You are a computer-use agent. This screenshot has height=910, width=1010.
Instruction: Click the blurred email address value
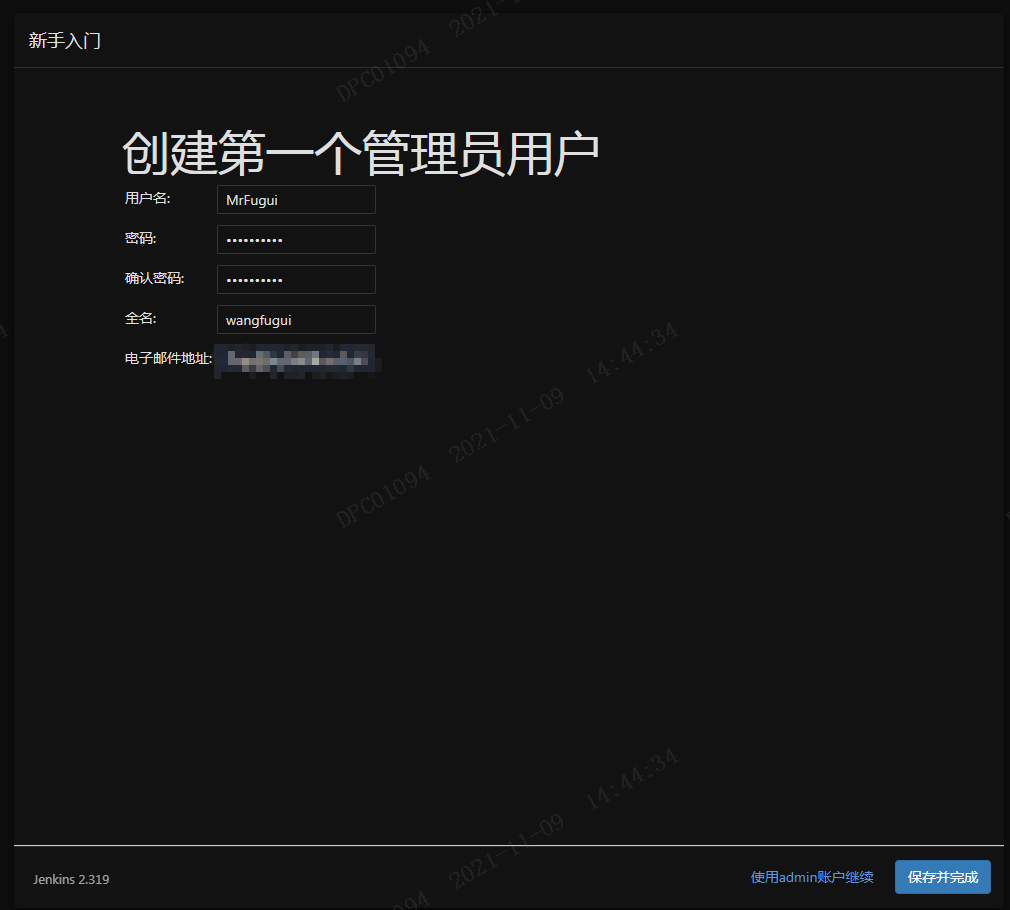point(297,360)
